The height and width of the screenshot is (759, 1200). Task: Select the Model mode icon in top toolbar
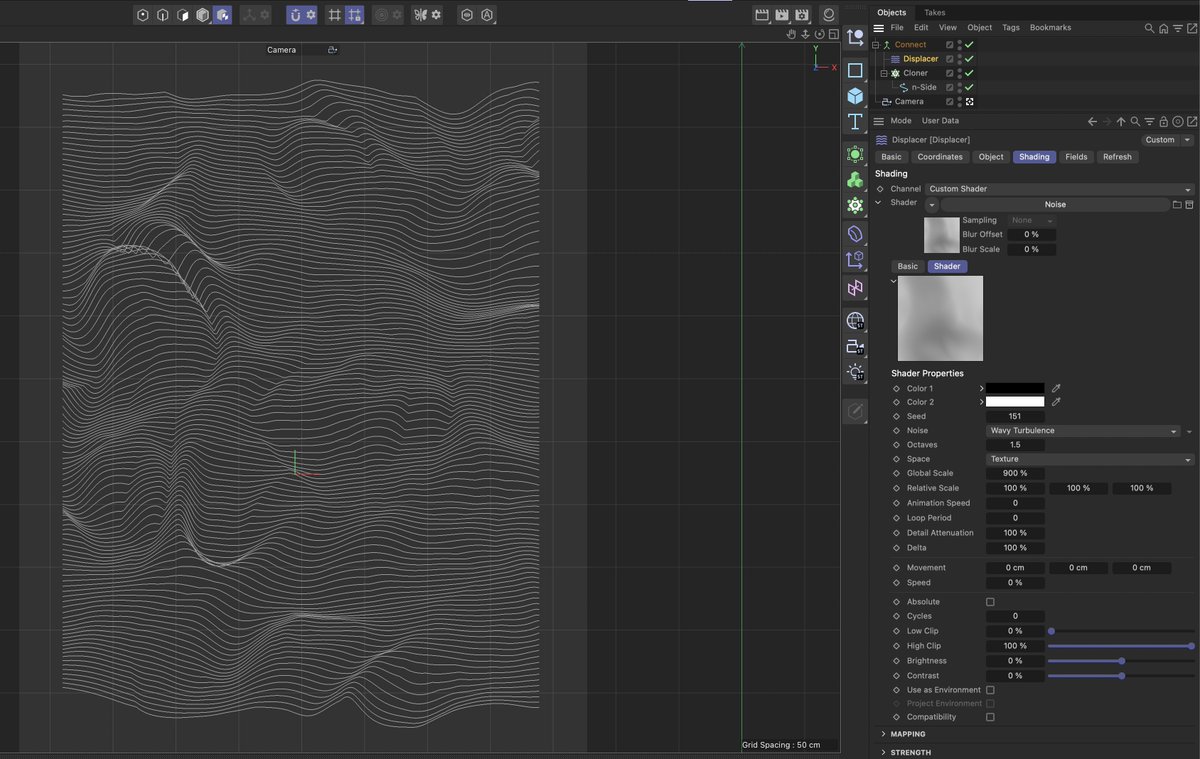(x=202, y=15)
